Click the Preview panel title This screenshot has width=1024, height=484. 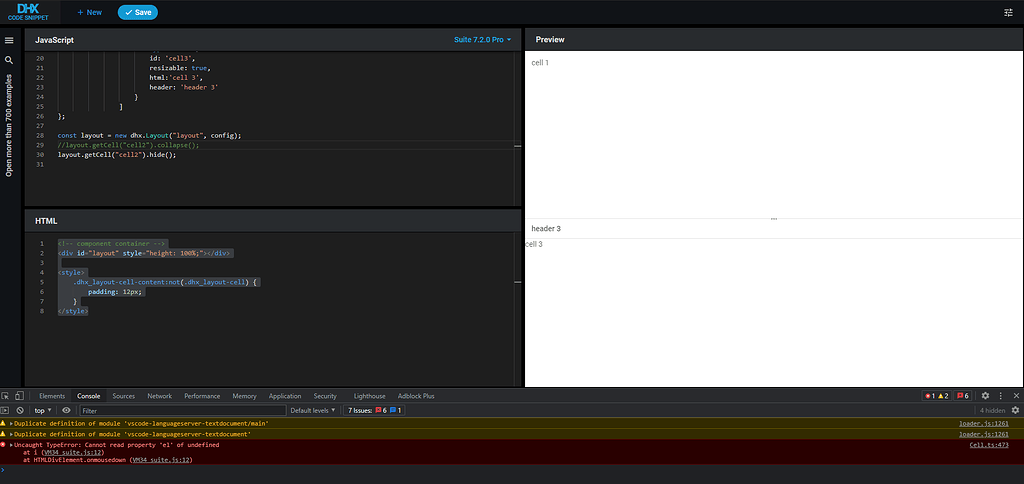coord(550,40)
